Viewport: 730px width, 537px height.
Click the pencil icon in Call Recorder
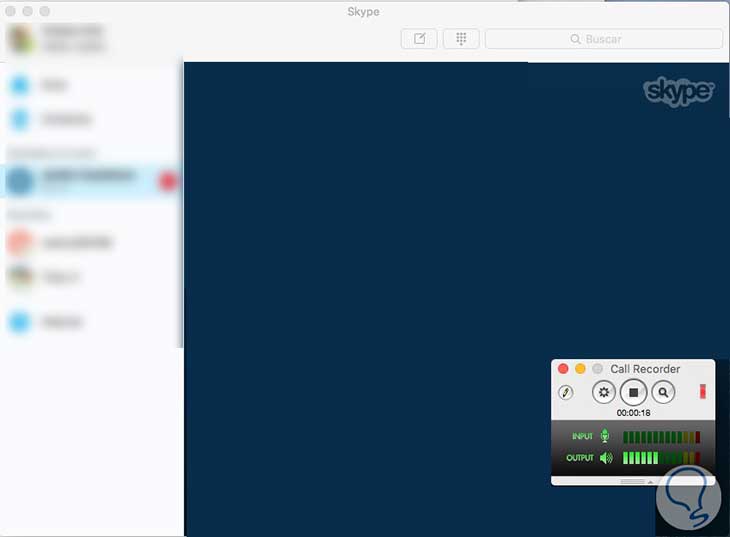tap(566, 392)
